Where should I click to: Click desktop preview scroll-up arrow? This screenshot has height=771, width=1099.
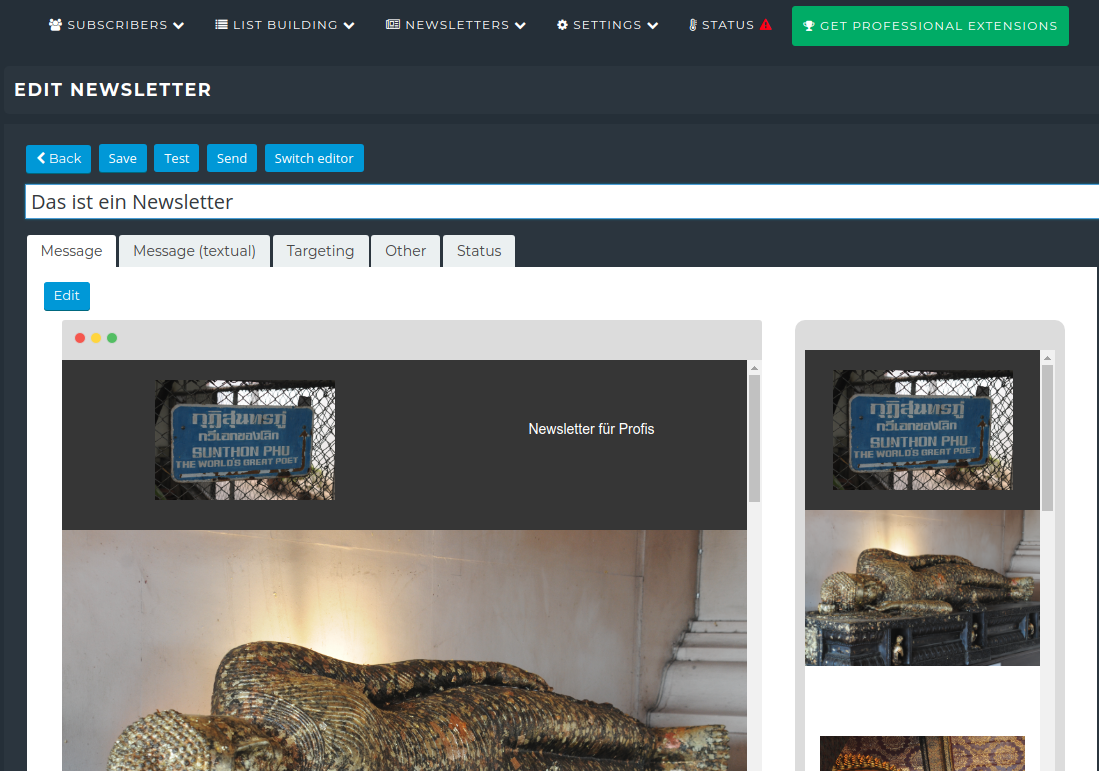tap(754, 367)
